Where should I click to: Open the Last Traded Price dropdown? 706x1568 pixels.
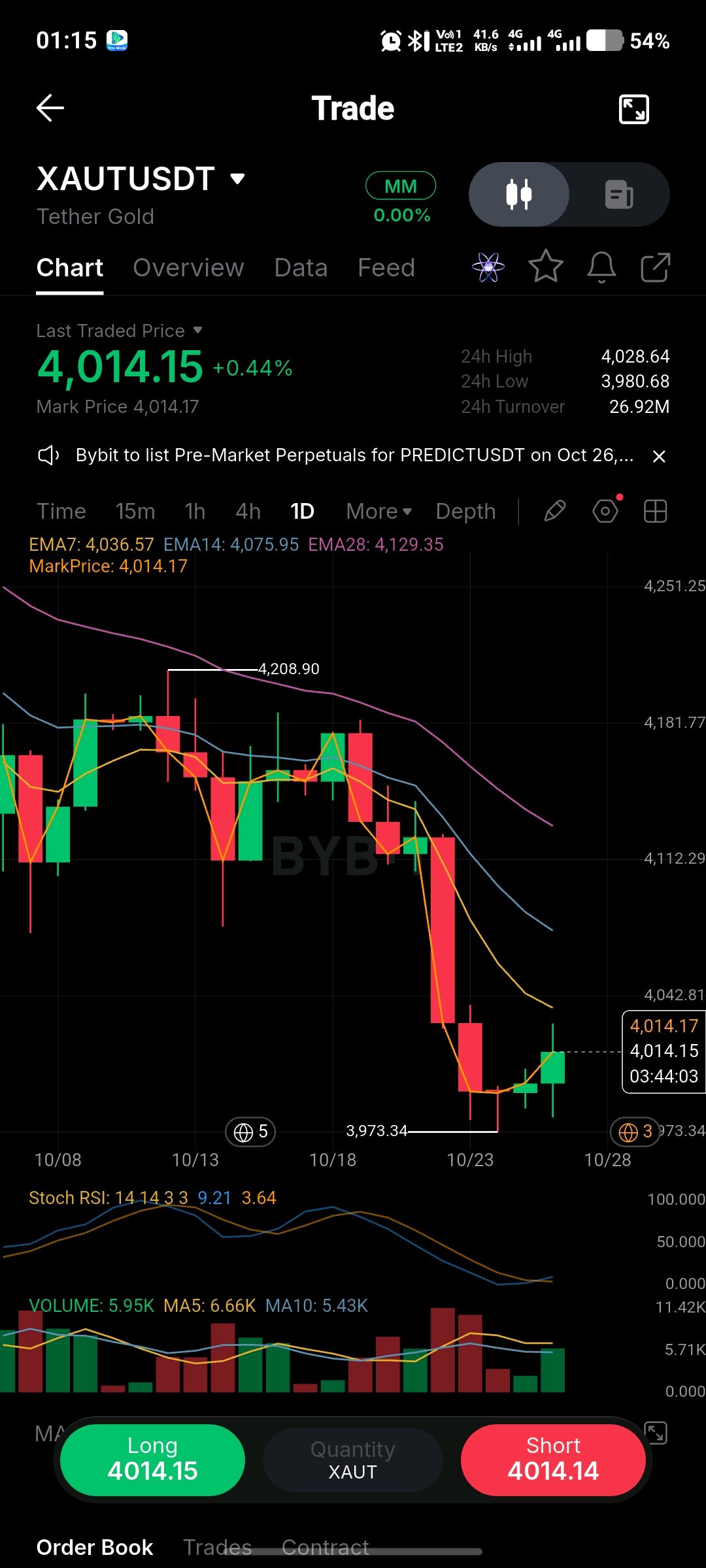[x=120, y=331]
